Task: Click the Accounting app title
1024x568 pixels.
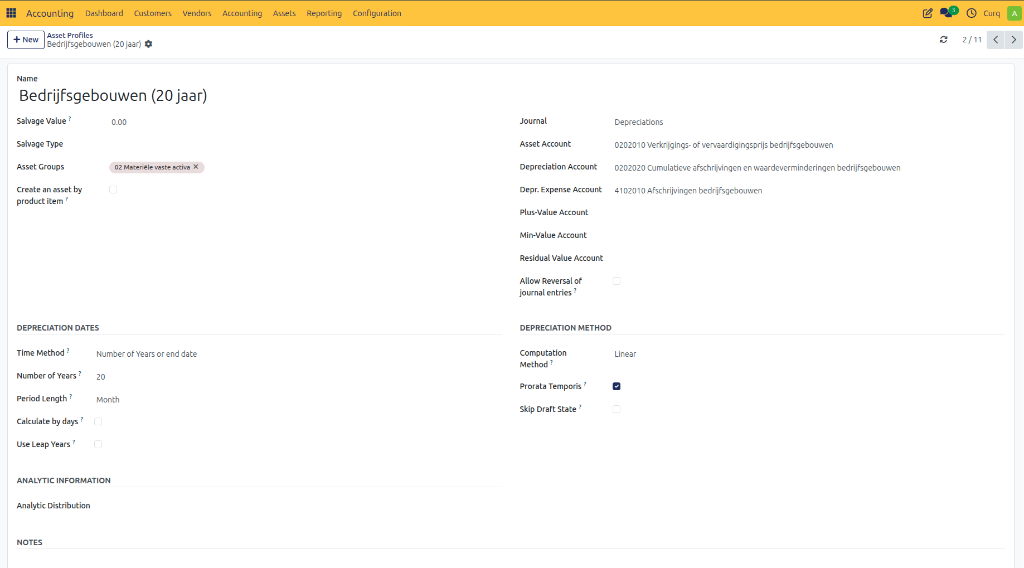Action: point(50,13)
